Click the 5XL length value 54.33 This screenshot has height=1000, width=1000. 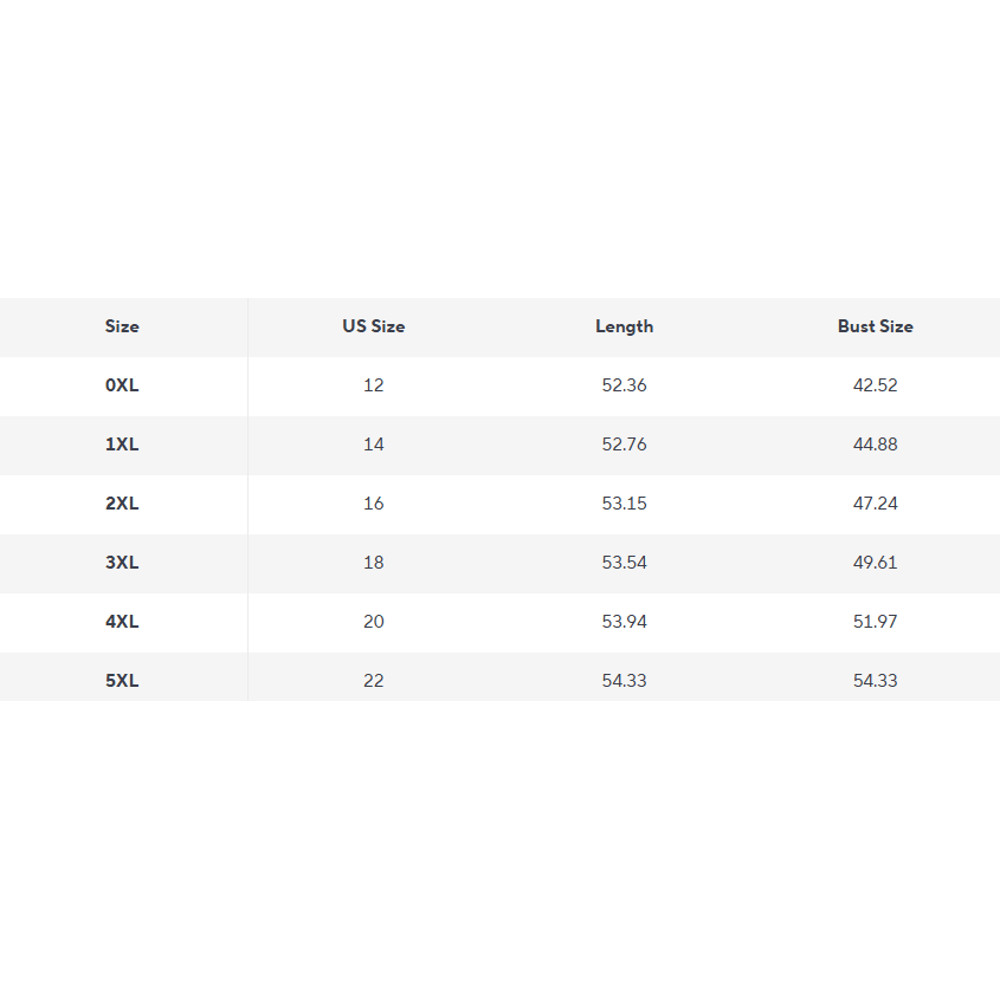(624, 680)
